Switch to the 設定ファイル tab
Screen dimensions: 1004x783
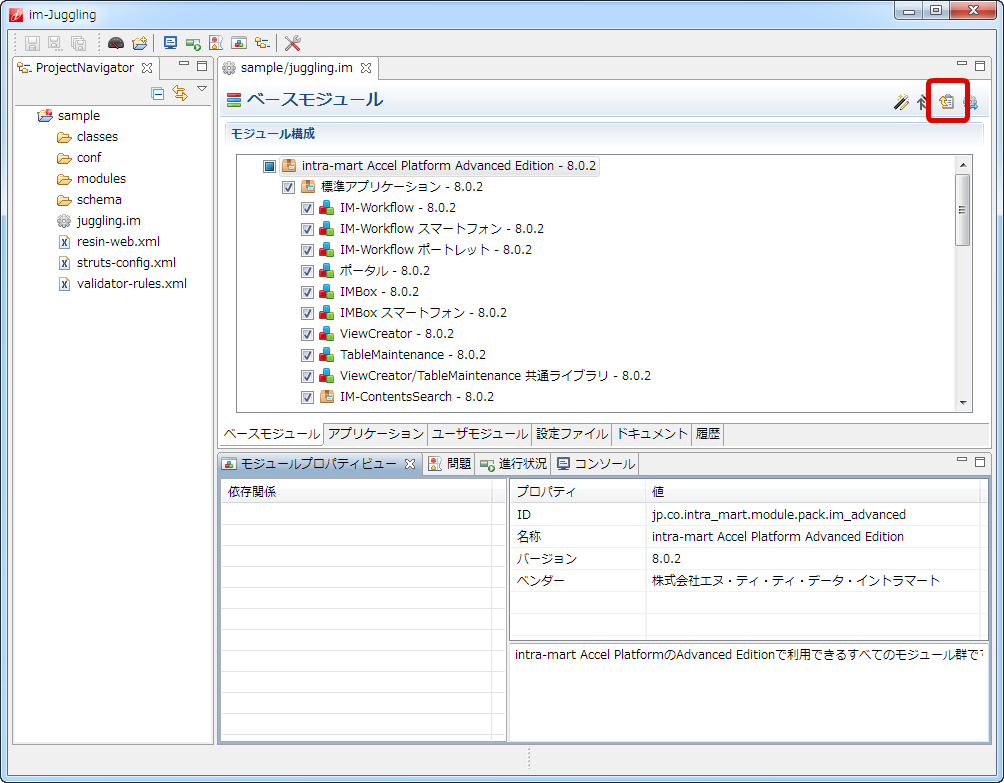tap(572, 434)
